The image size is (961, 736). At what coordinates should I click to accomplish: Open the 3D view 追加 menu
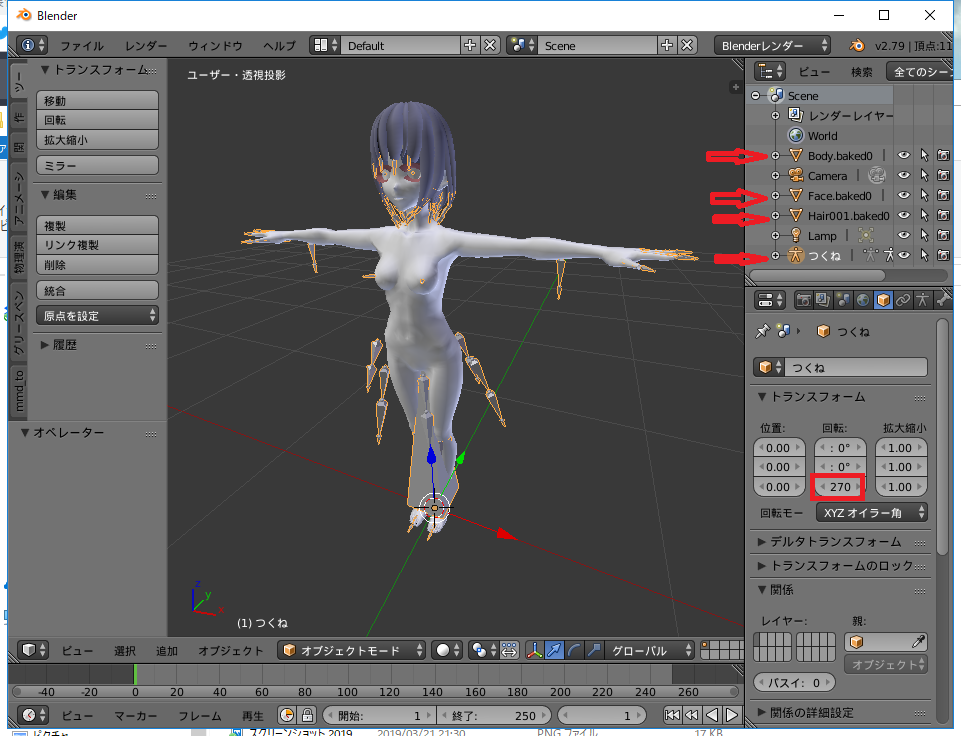(166, 651)
